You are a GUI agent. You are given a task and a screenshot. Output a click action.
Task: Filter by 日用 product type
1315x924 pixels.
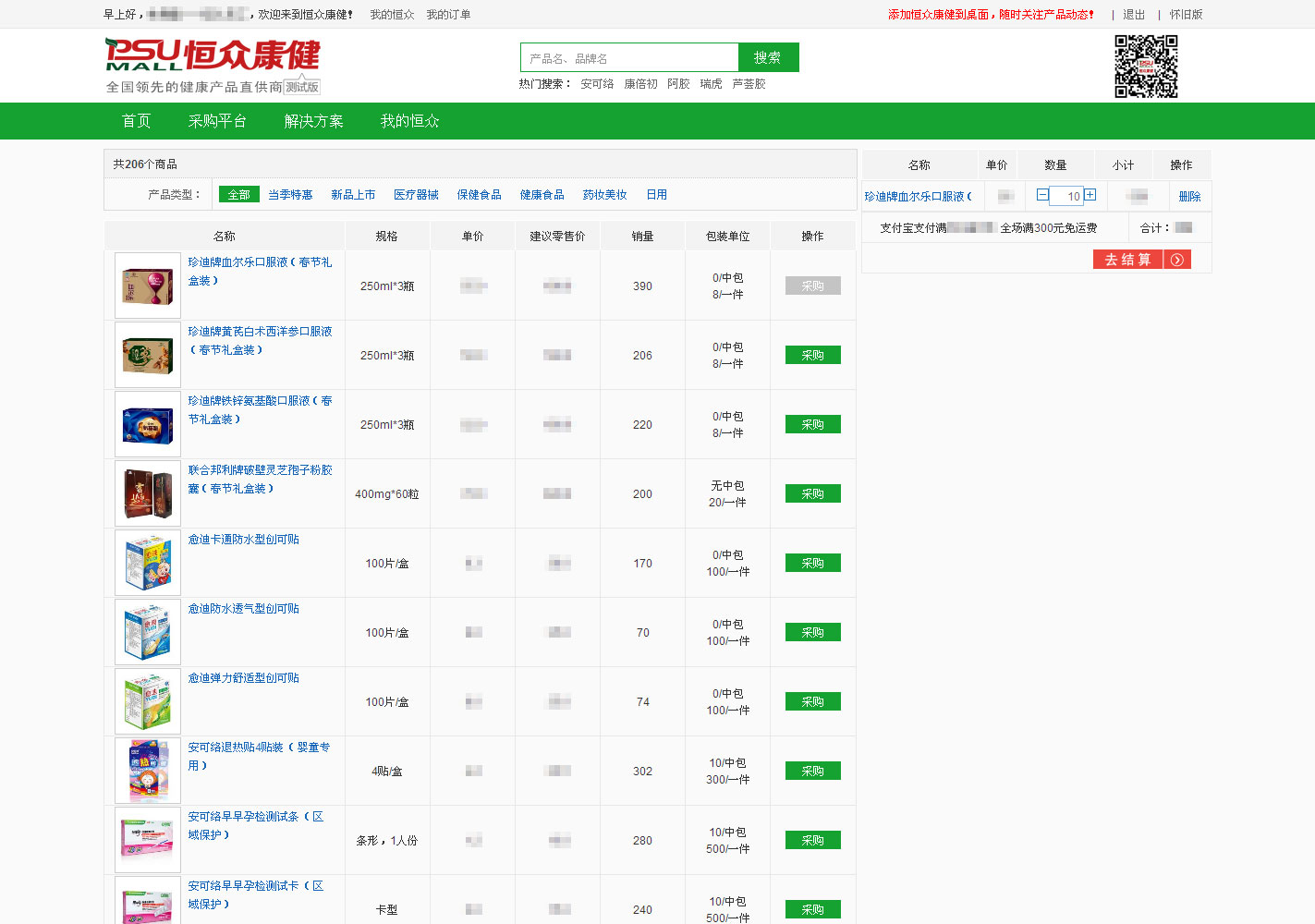(656, 195)
